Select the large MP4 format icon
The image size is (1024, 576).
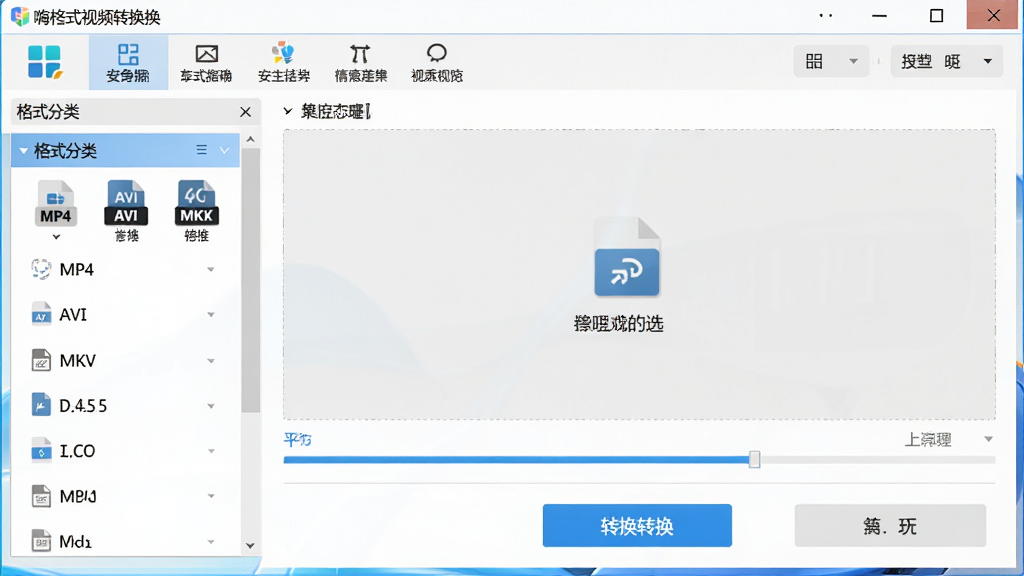click(x=56, y=204)
